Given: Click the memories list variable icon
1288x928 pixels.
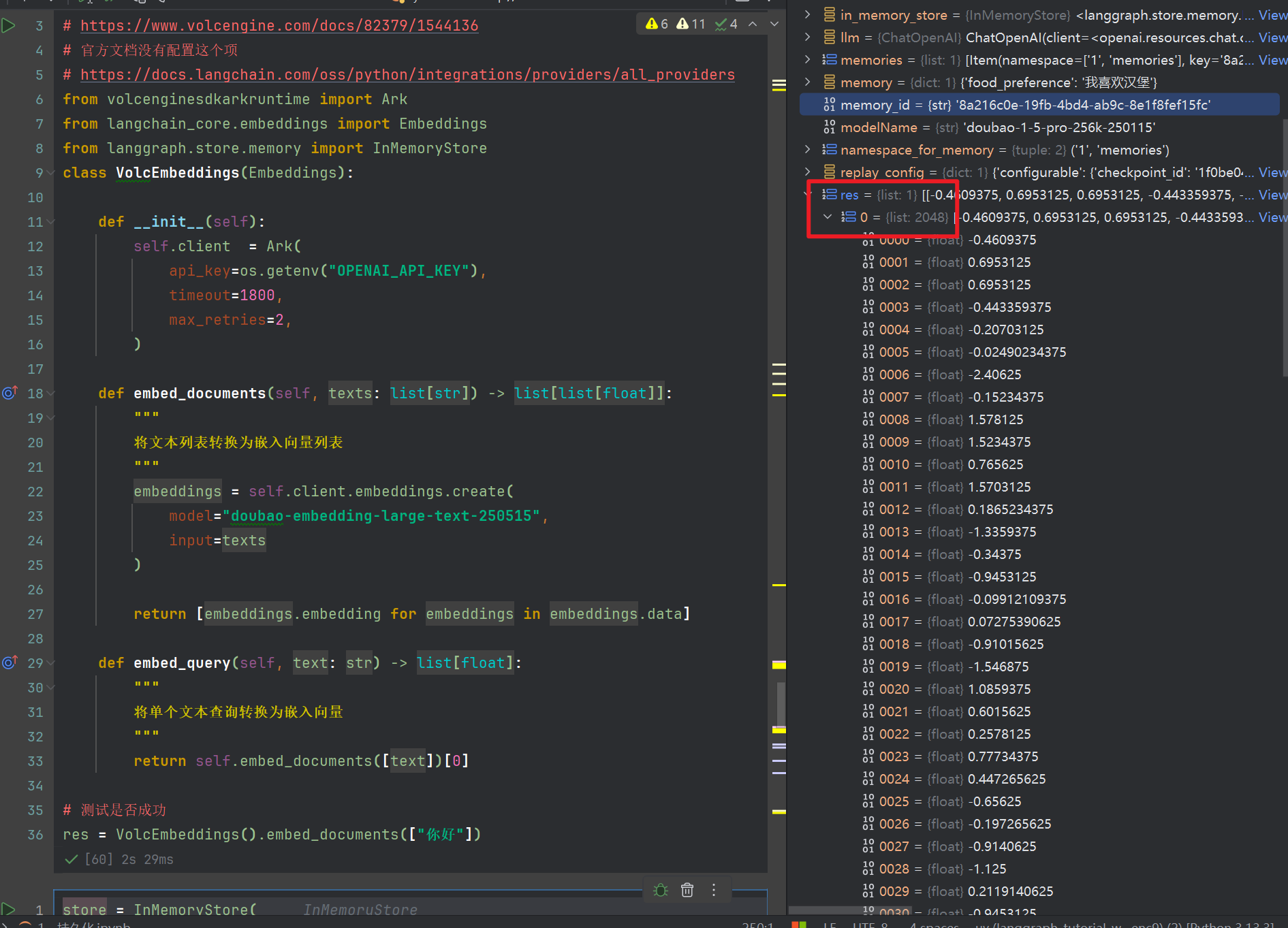Looking at the screenshot, I should (830, 59).
